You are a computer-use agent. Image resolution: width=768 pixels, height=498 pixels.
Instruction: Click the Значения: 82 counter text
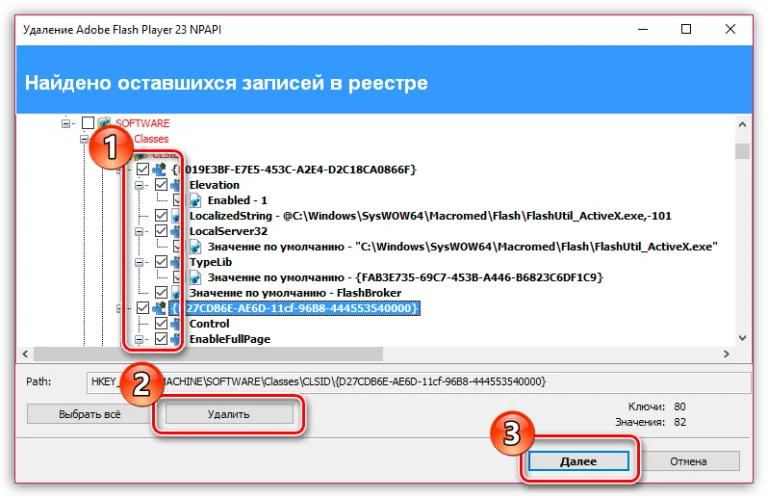[650, 422]
